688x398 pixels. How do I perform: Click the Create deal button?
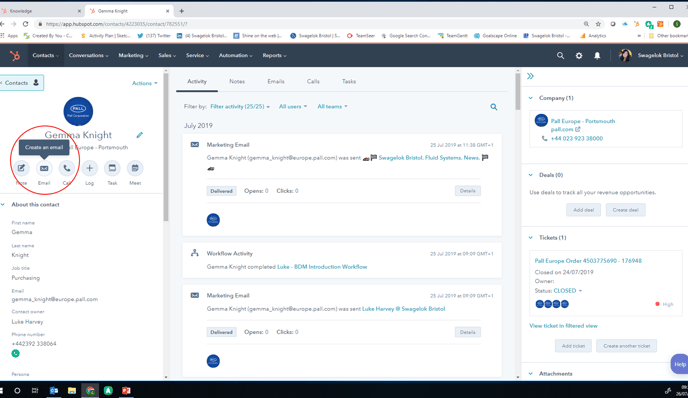626,210
